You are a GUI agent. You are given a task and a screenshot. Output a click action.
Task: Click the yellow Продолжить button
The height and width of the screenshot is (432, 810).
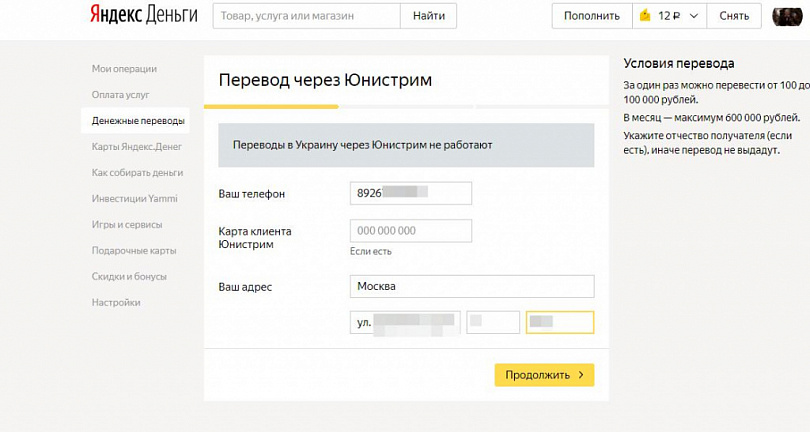544,375
